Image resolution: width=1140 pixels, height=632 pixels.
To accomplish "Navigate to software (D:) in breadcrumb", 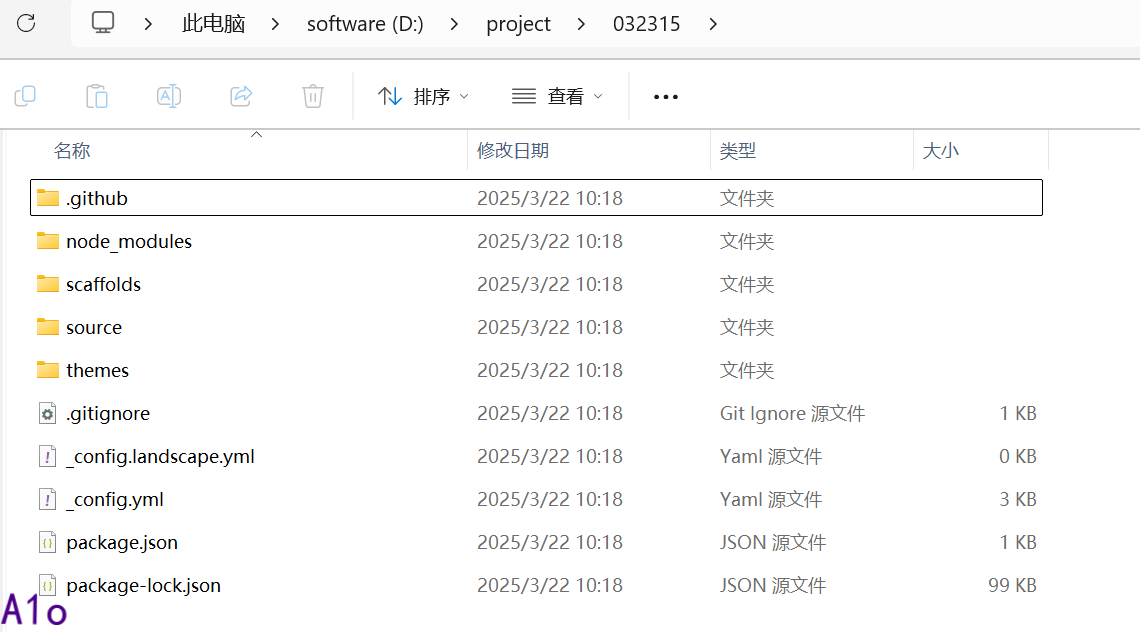I will click(365, 24).
